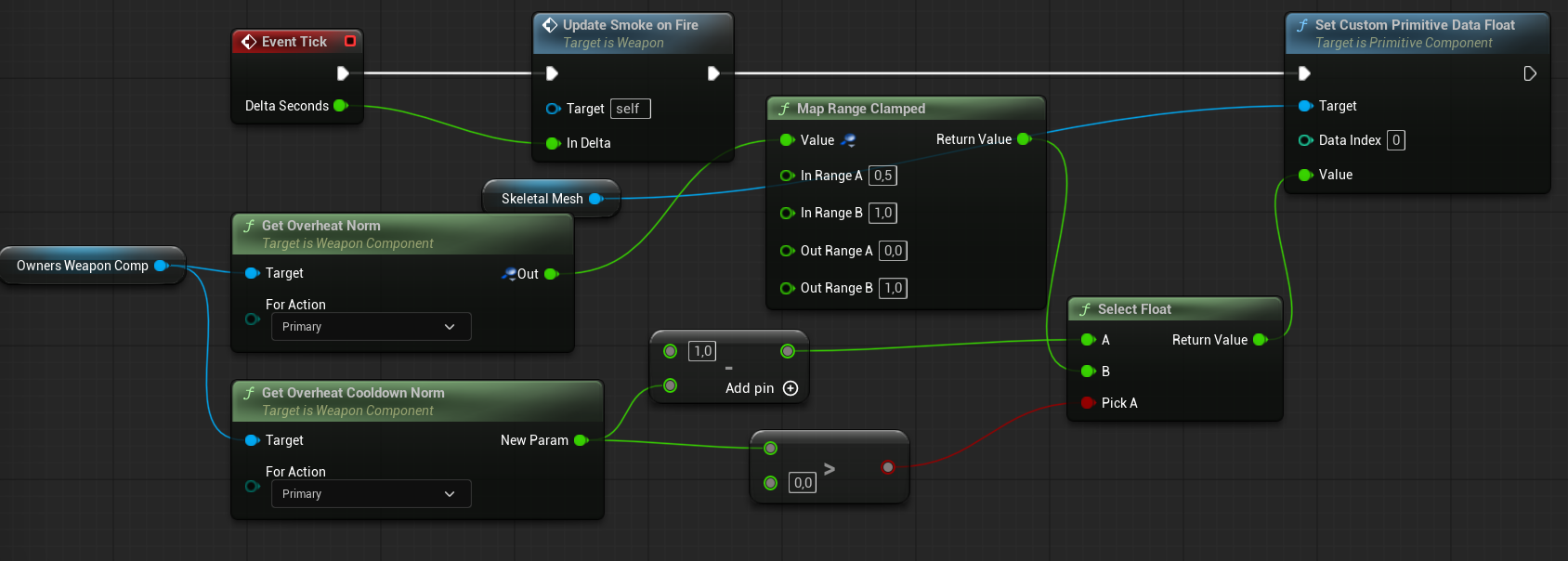This screenshot has width=1568, height=561.
Task: Click the In Range A value field
Action: click(x=882, y=176)
